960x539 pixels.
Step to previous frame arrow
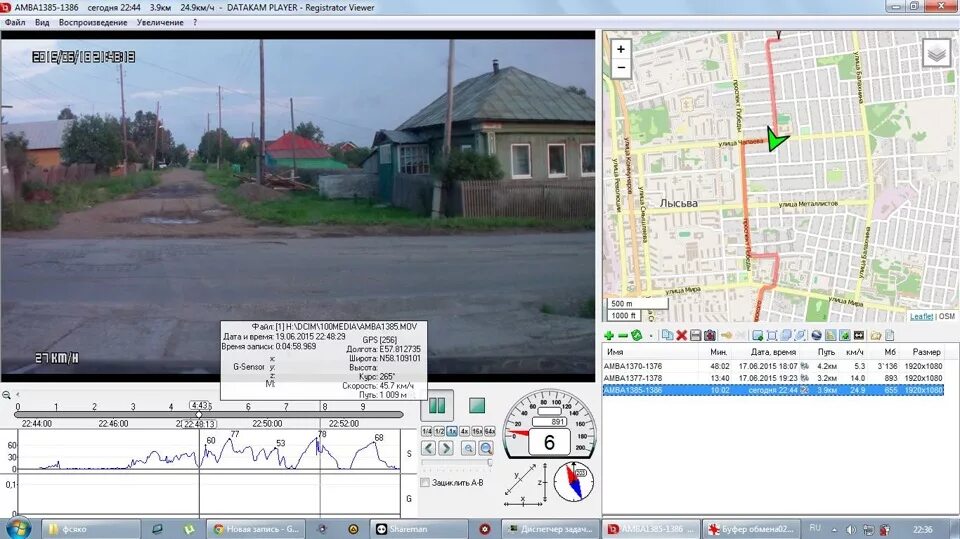(x=429, y=448)
